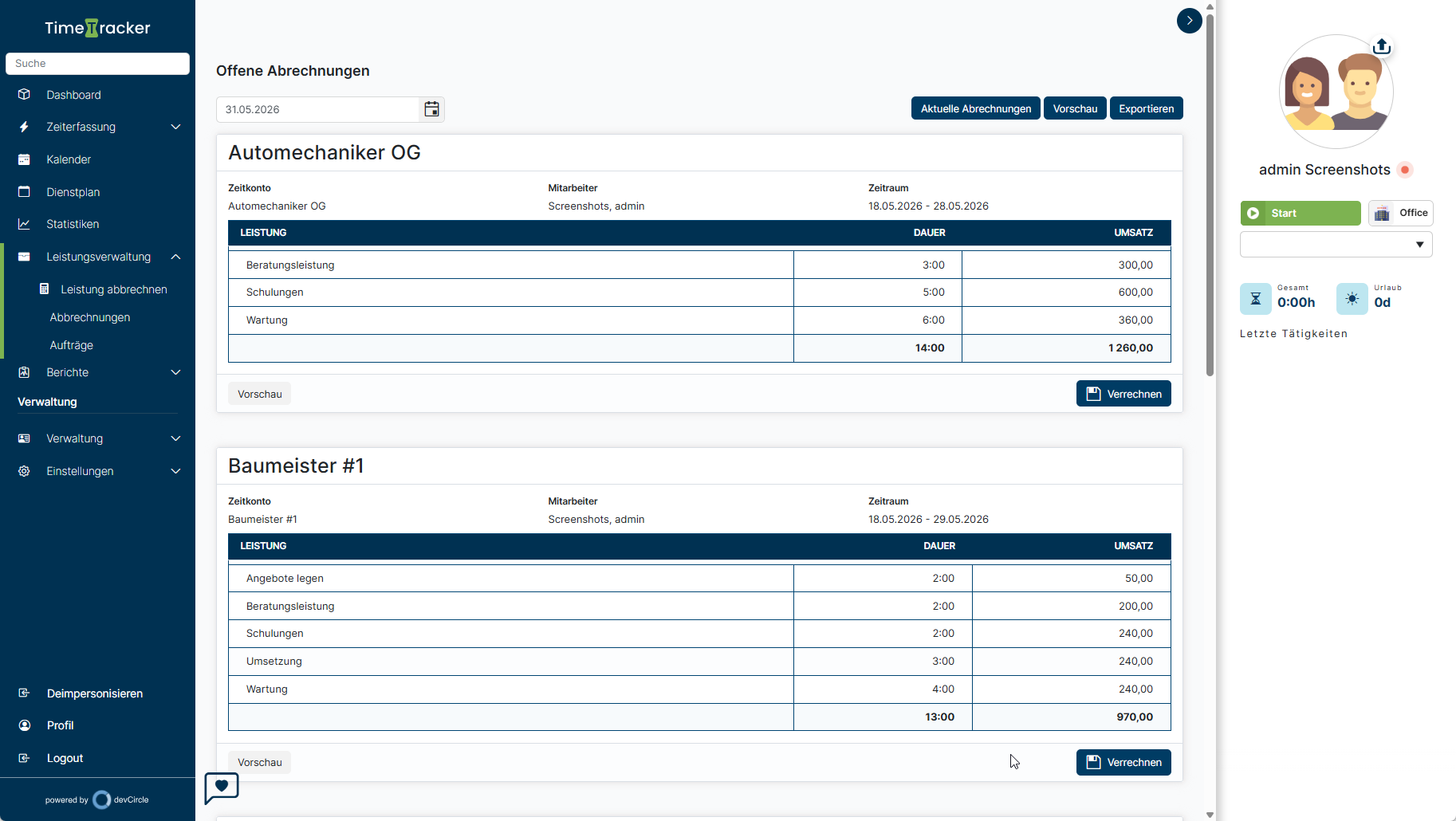Click the Exportieren button
1456x821 pixels.
[1146, 108]
